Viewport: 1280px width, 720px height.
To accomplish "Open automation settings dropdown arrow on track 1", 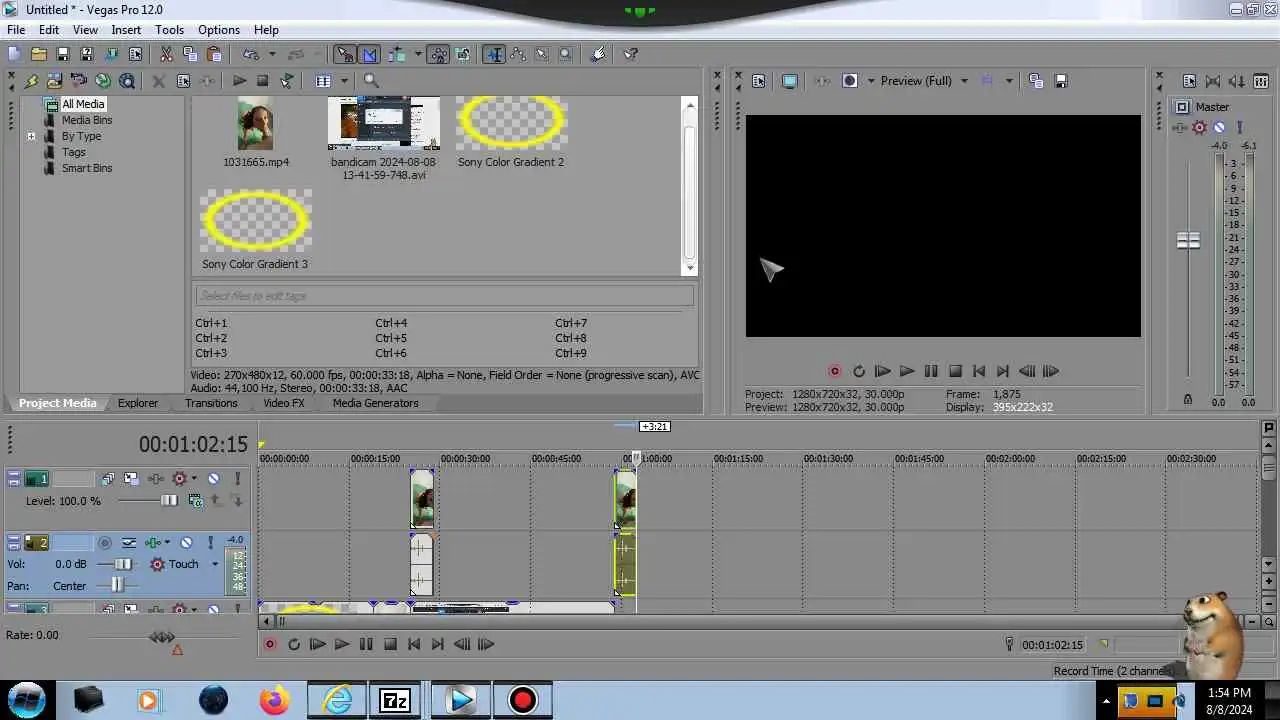I will [194, 479].
